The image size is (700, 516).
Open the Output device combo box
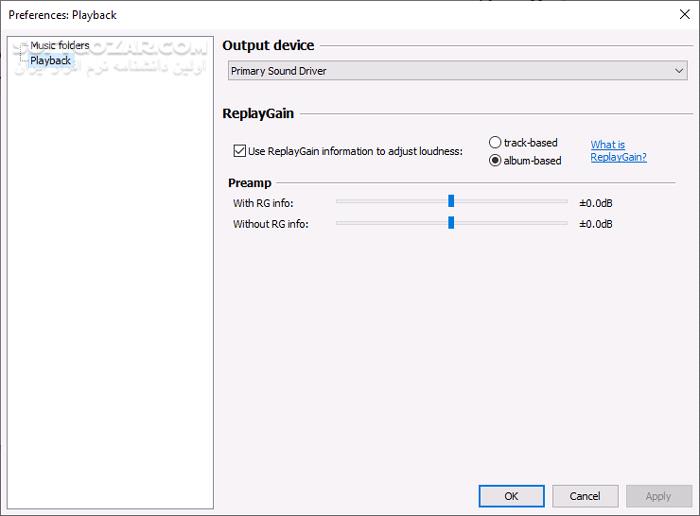point(450,71)
